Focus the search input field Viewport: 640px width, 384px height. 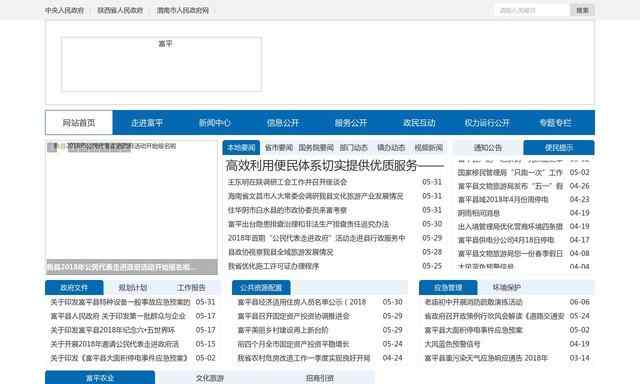click(x=532, y=10)
